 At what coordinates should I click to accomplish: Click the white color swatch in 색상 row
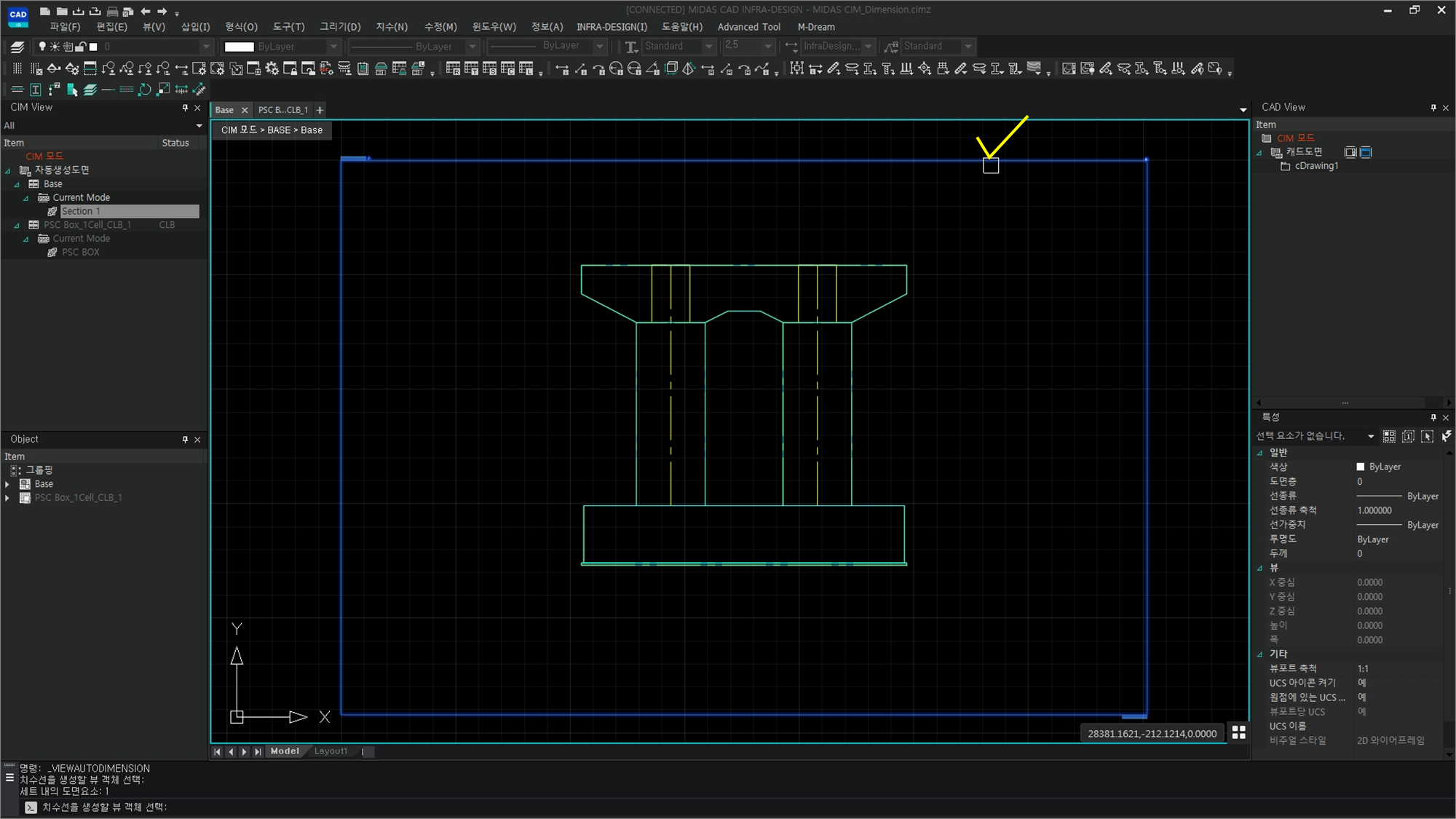1360,467
